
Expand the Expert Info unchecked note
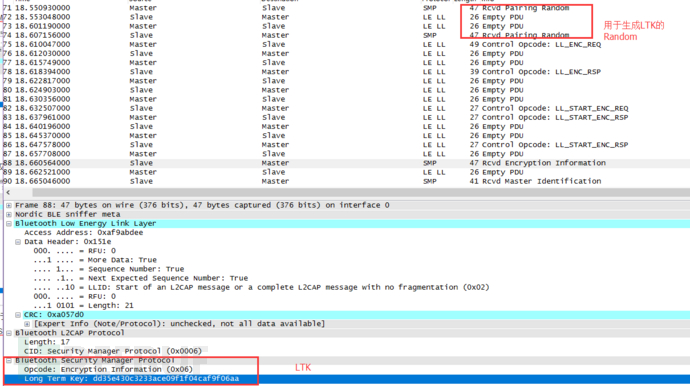(27, 324)
